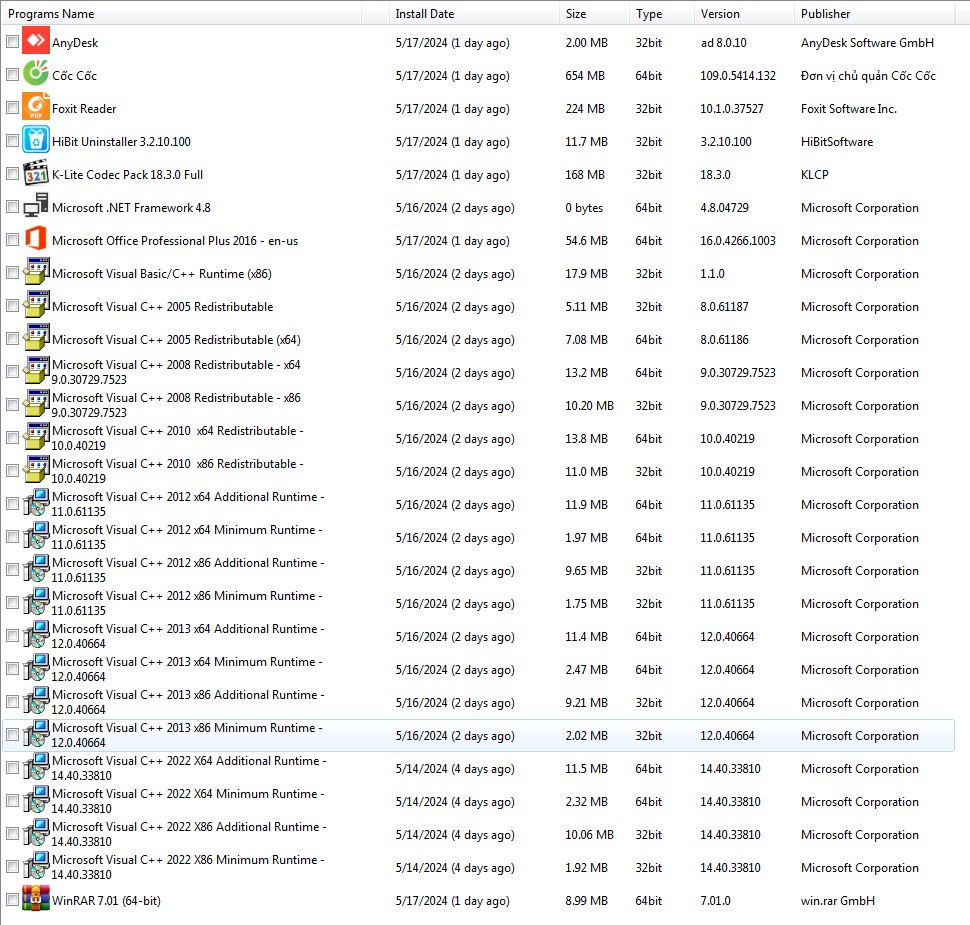This screenshot has width=970, height=925.
Task: Check the checkbox next to AnyDesk
Action: pyautogui.click(x=11, y=41)
